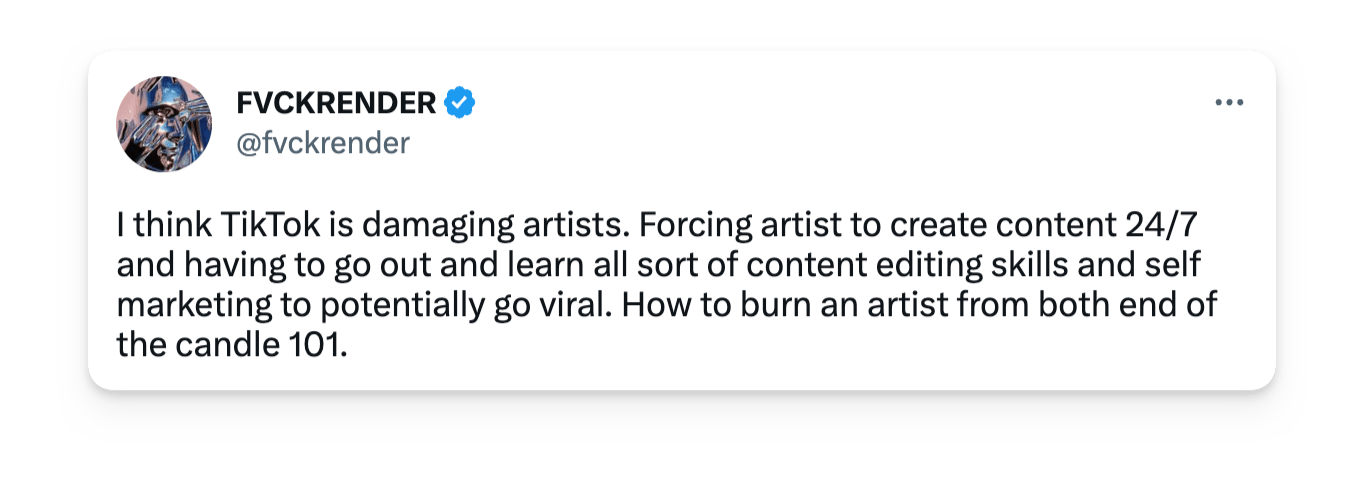
Task: Open the three-dot more options menu
Action: [x=1228, y=103]
